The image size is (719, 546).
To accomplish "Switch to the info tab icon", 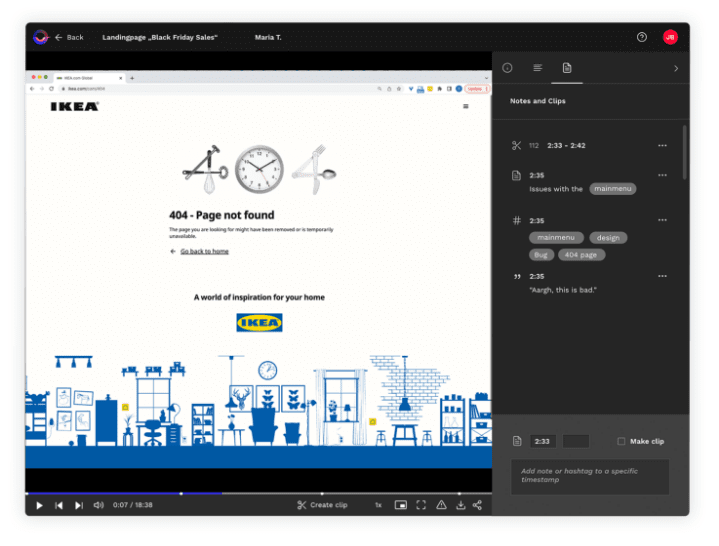I will tap(507, 68).
